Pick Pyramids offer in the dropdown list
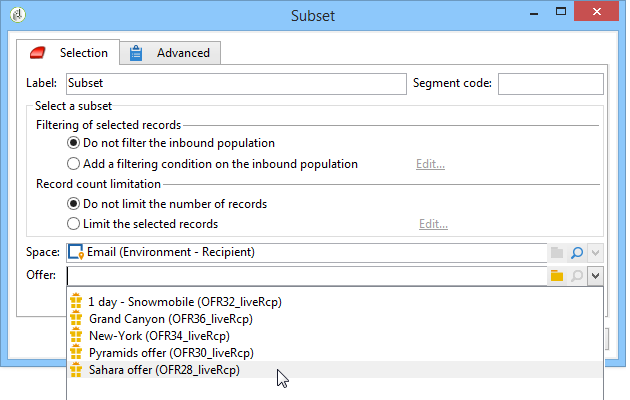 [x=168, y=353]
